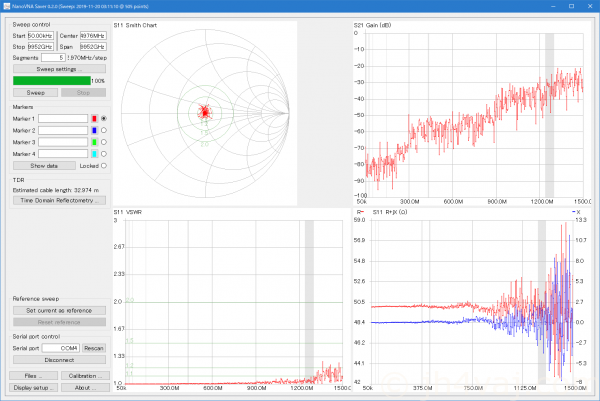Maximize the NanoVNA Saver window
600x401 pixels.
[x=571, y=6]
